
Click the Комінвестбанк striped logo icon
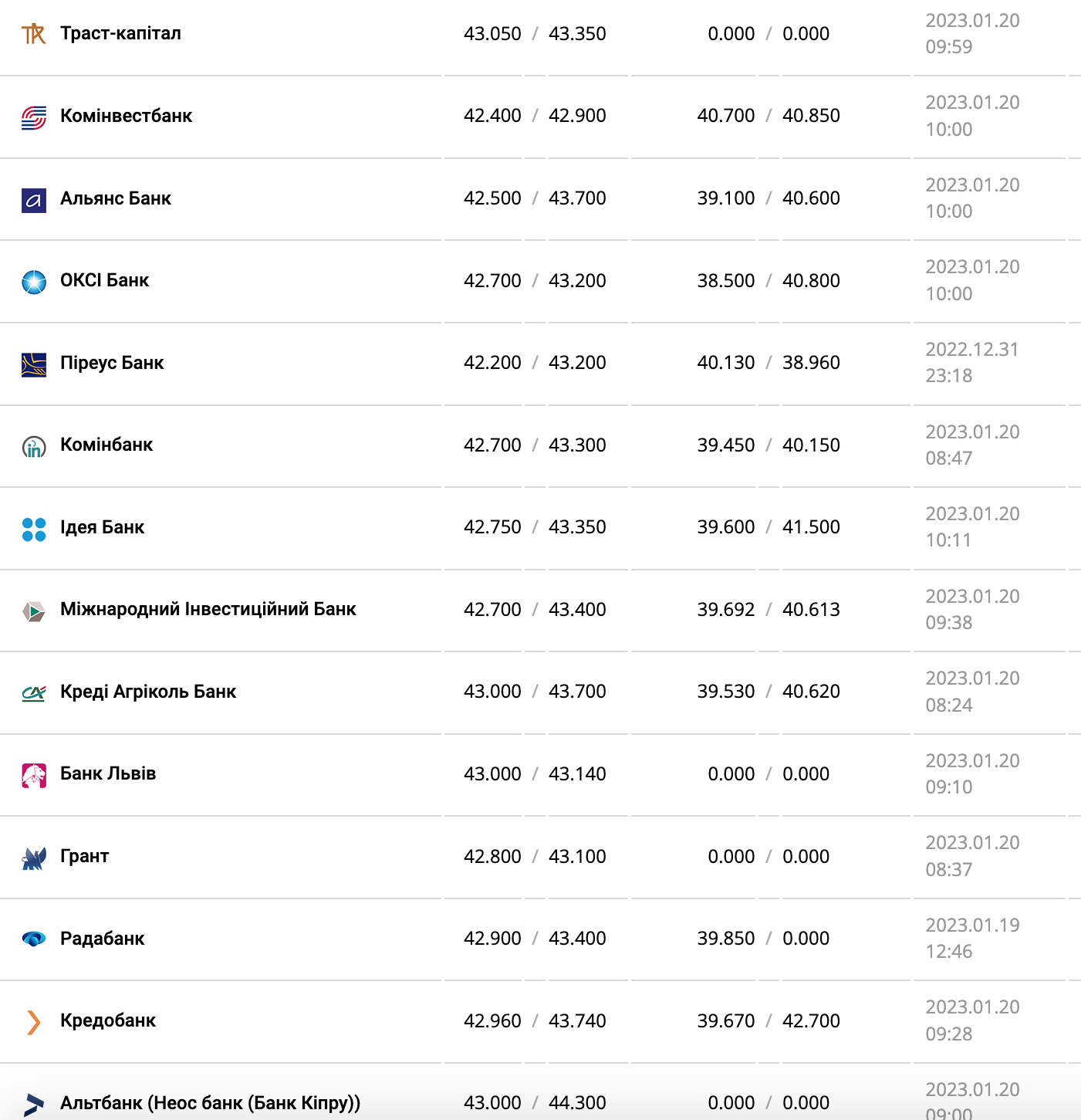tap(34, 117)
